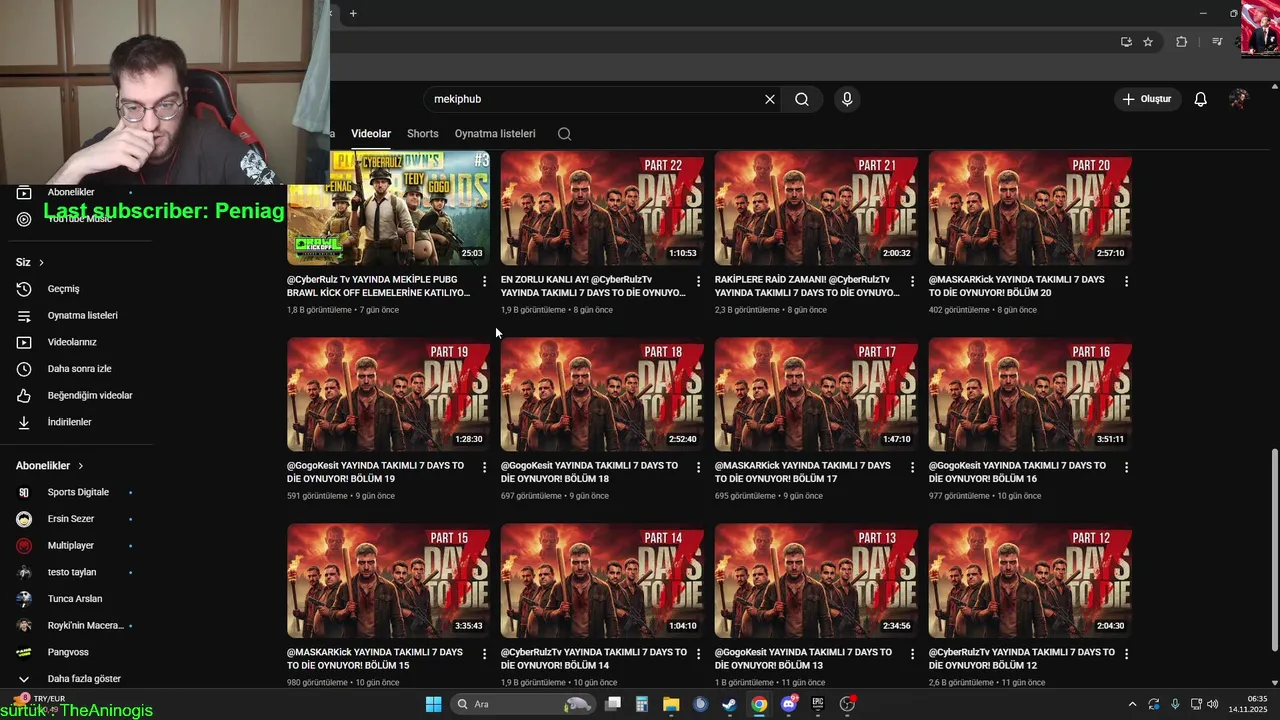This screenshot has height=720, width=1280.
Task: Open options menu for BÖLÜM 16 video
Action: pyautogui.click(x=1126, y=467)
